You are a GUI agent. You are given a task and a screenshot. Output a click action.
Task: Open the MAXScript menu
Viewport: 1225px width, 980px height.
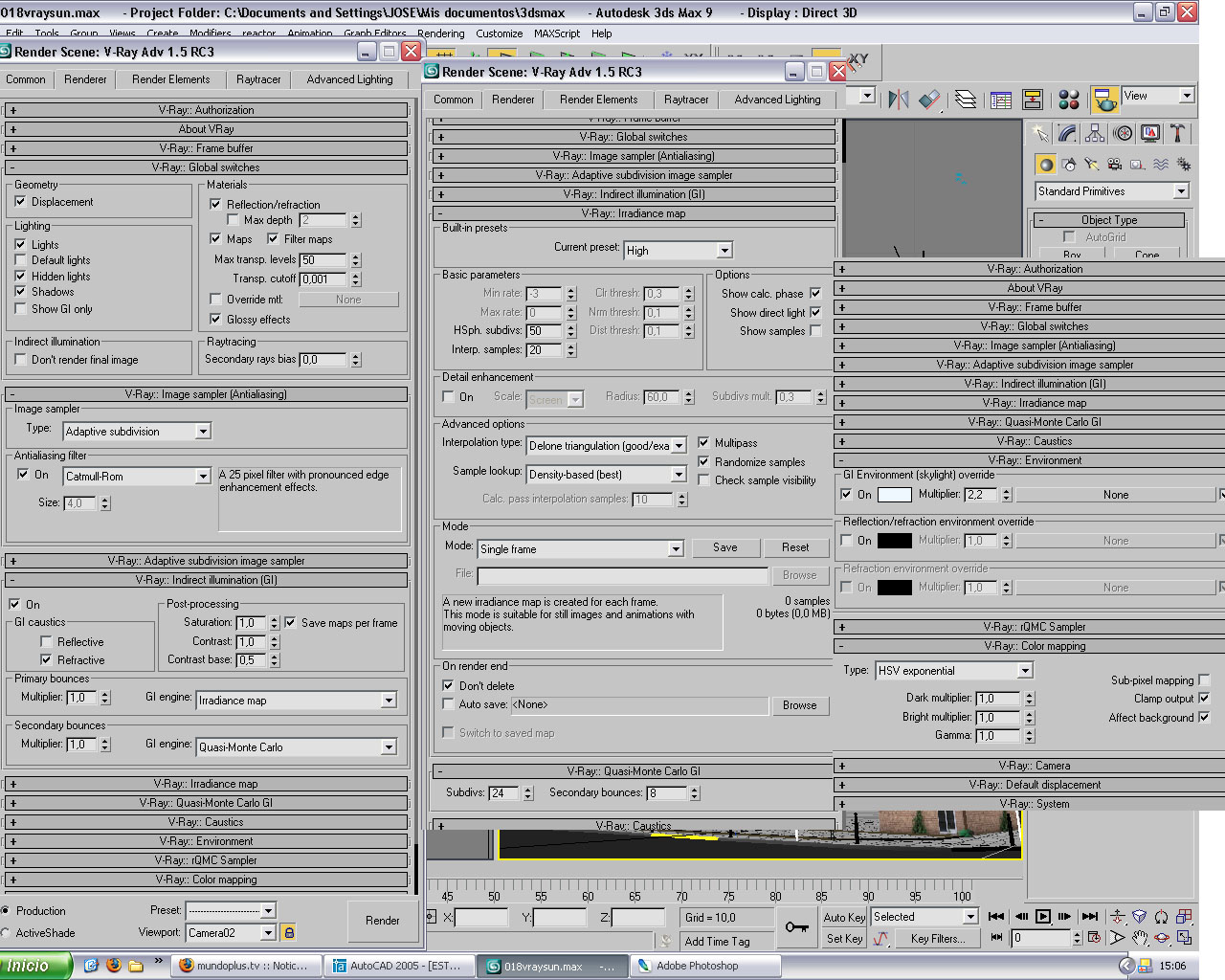pos(557,33)
